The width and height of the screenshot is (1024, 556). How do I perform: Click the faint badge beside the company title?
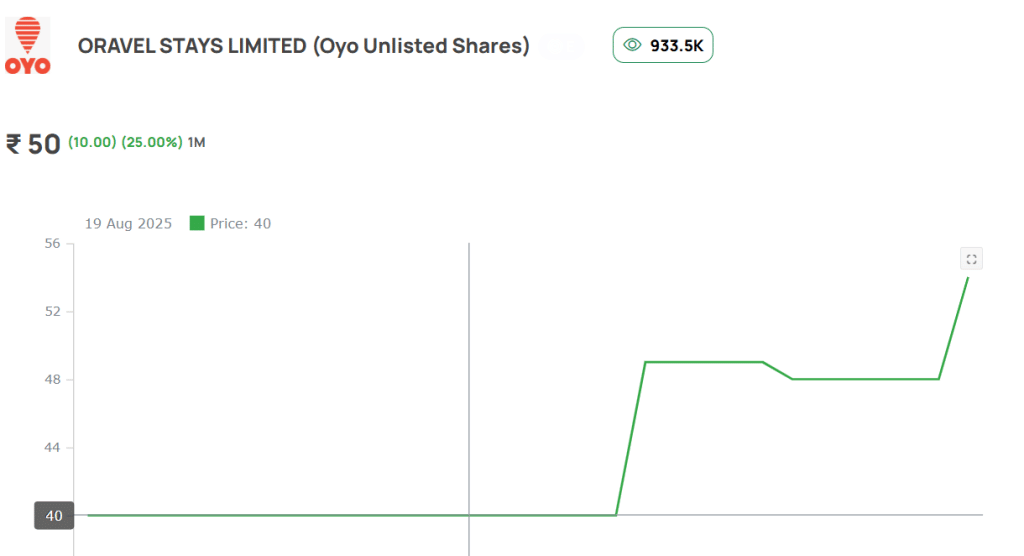pos(562,46)
